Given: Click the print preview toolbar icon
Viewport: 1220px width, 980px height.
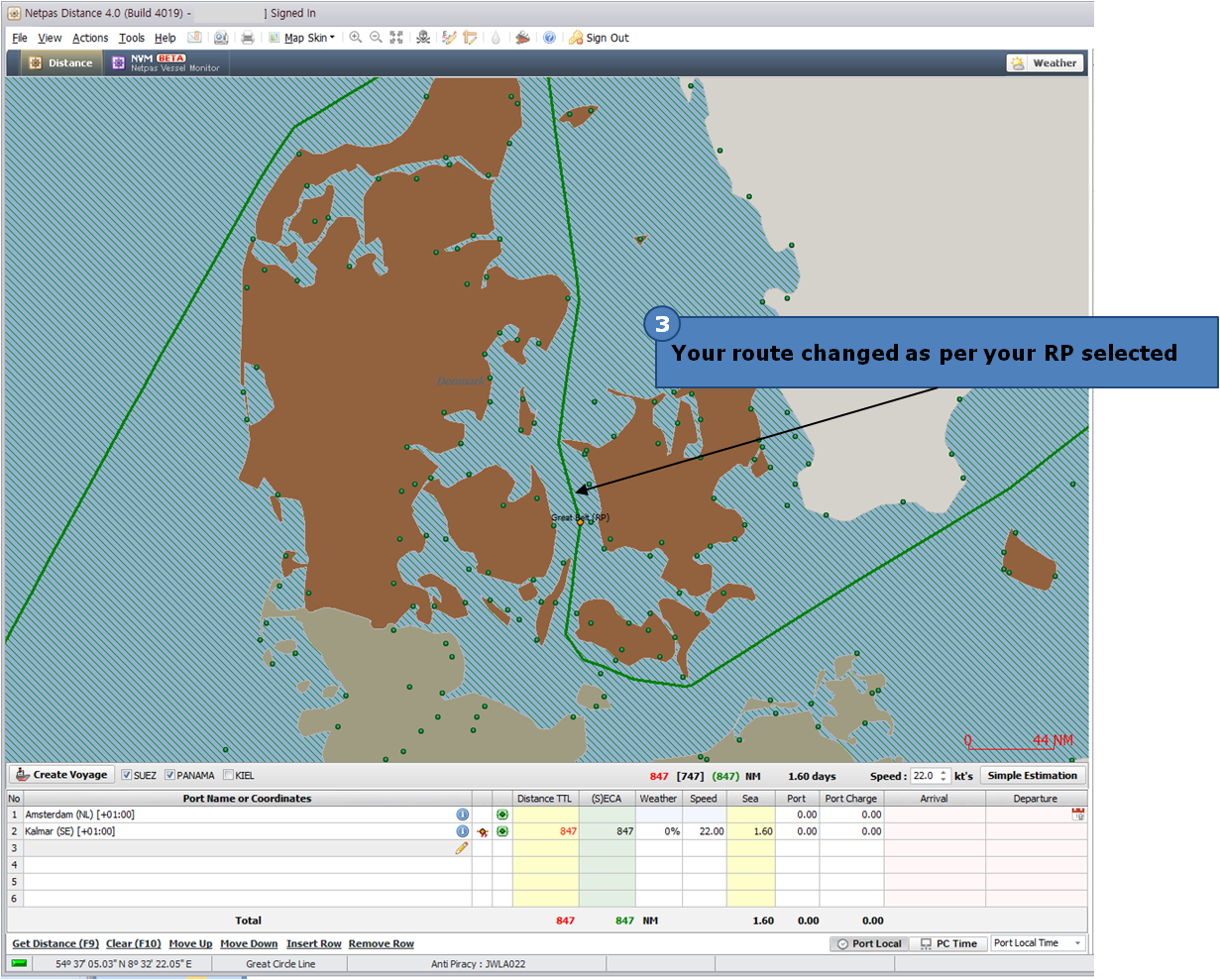Looking at the screenshot, I should (x=221, y=38).
